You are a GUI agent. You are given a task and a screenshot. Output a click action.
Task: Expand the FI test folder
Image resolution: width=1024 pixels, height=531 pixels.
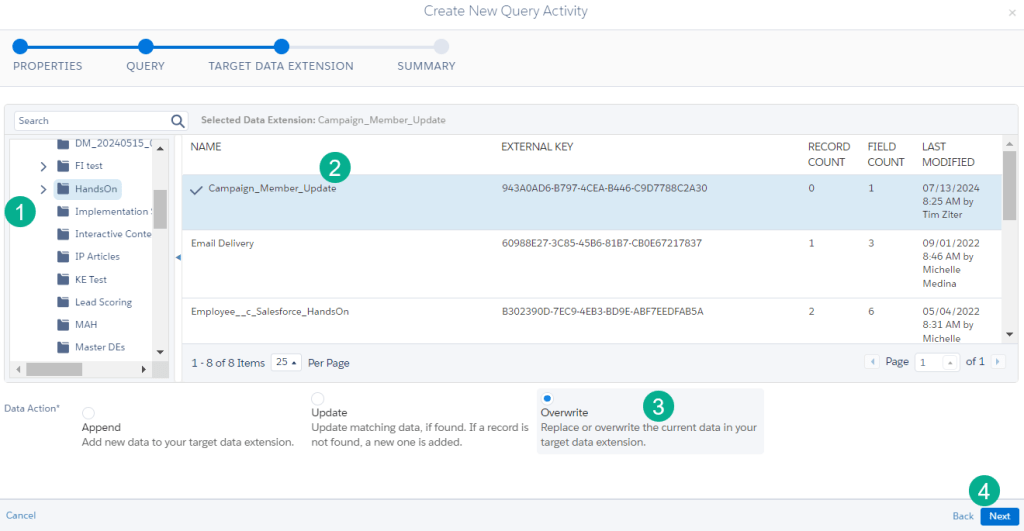[43, 166]
